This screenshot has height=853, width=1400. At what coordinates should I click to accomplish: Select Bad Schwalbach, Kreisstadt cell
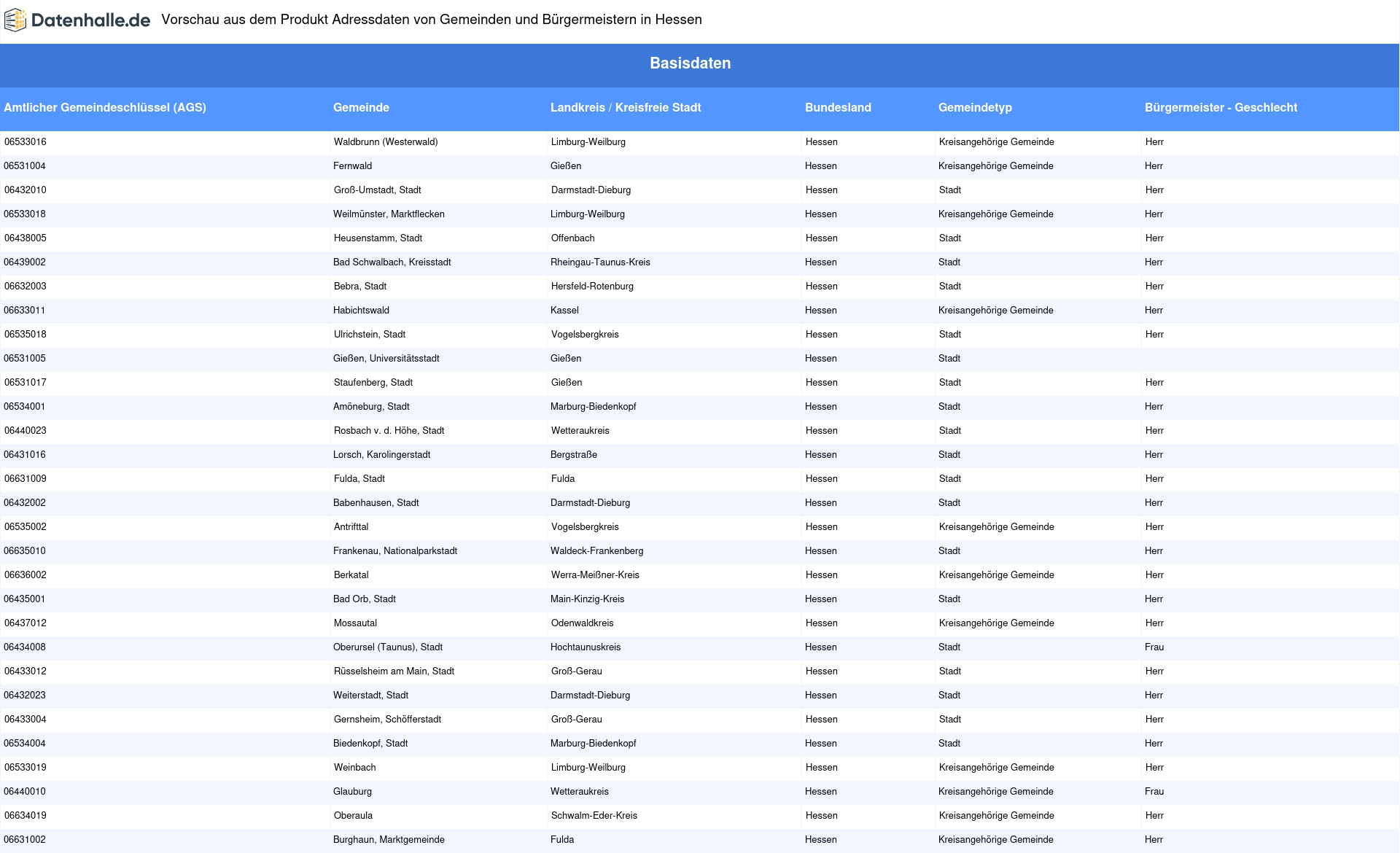point(392,262)
